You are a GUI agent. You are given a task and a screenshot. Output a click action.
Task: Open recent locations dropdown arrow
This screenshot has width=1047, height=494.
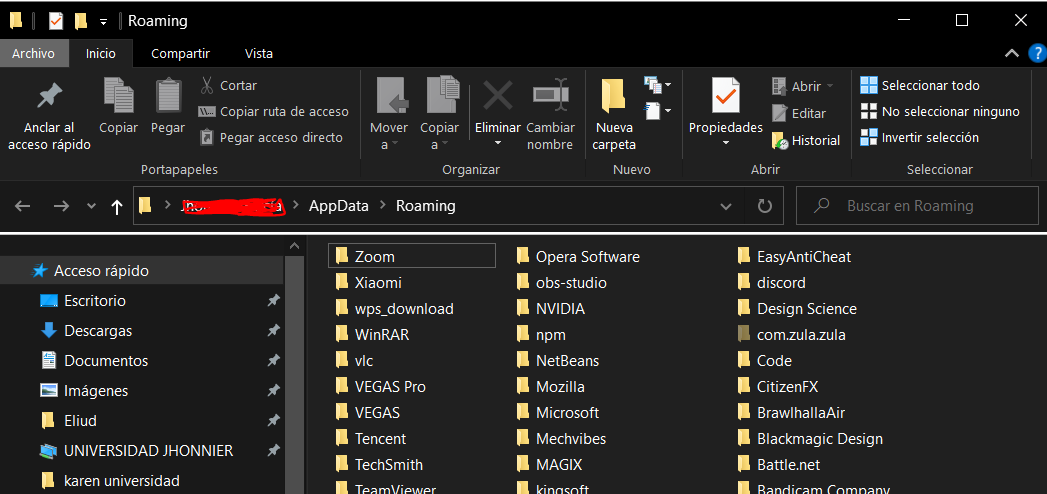(91, 206)
